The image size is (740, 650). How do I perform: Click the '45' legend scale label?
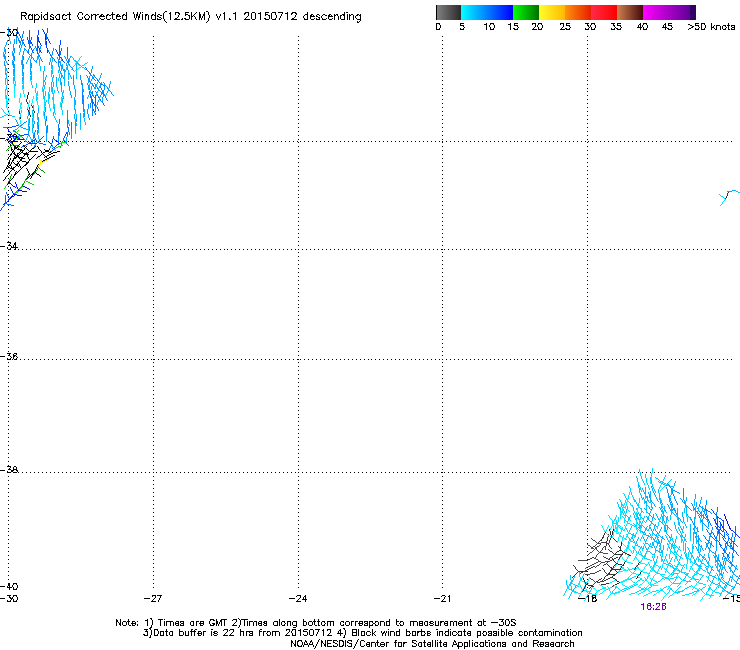[667, 27]
